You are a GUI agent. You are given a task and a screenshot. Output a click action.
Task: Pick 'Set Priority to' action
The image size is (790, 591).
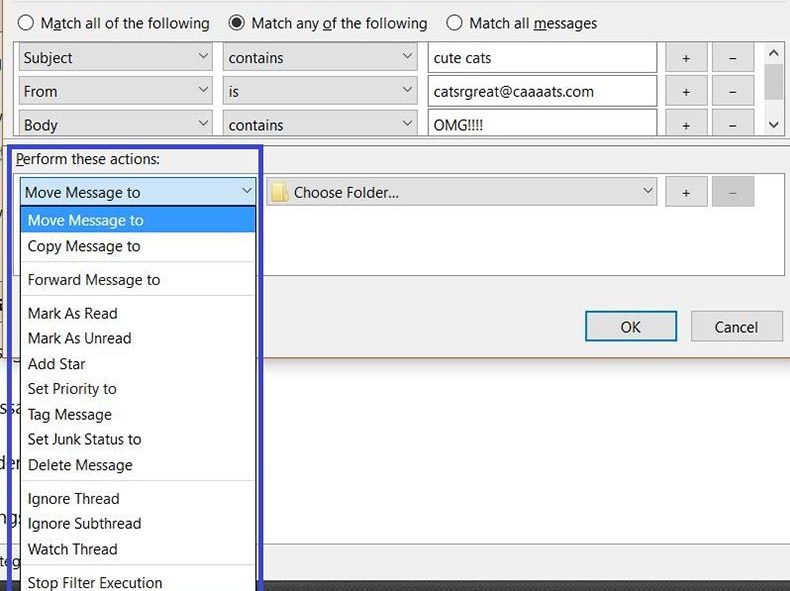[x=138, y=389]
